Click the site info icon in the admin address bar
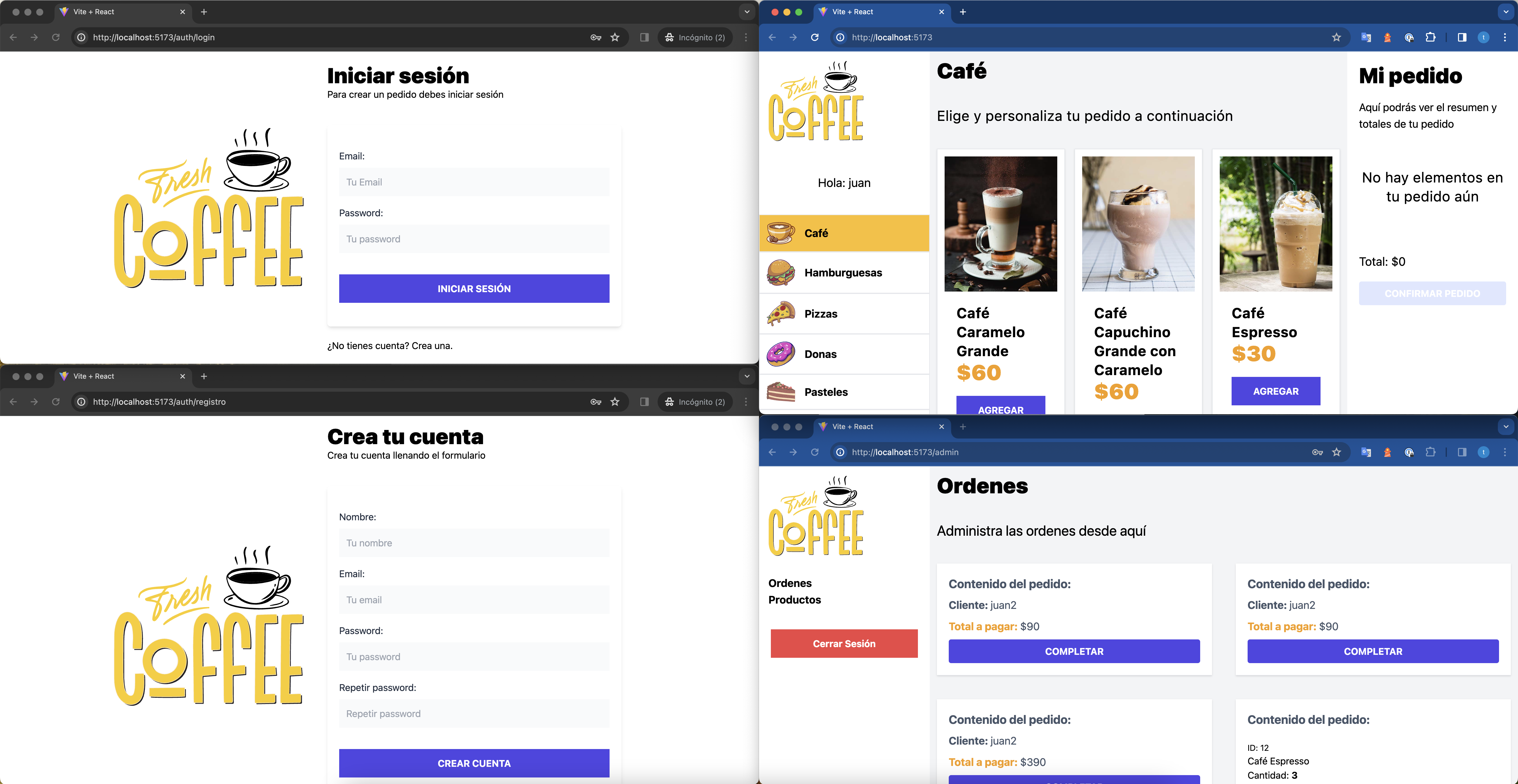The height and width of the screenshot is (784, 1518). tap(840, 452)
